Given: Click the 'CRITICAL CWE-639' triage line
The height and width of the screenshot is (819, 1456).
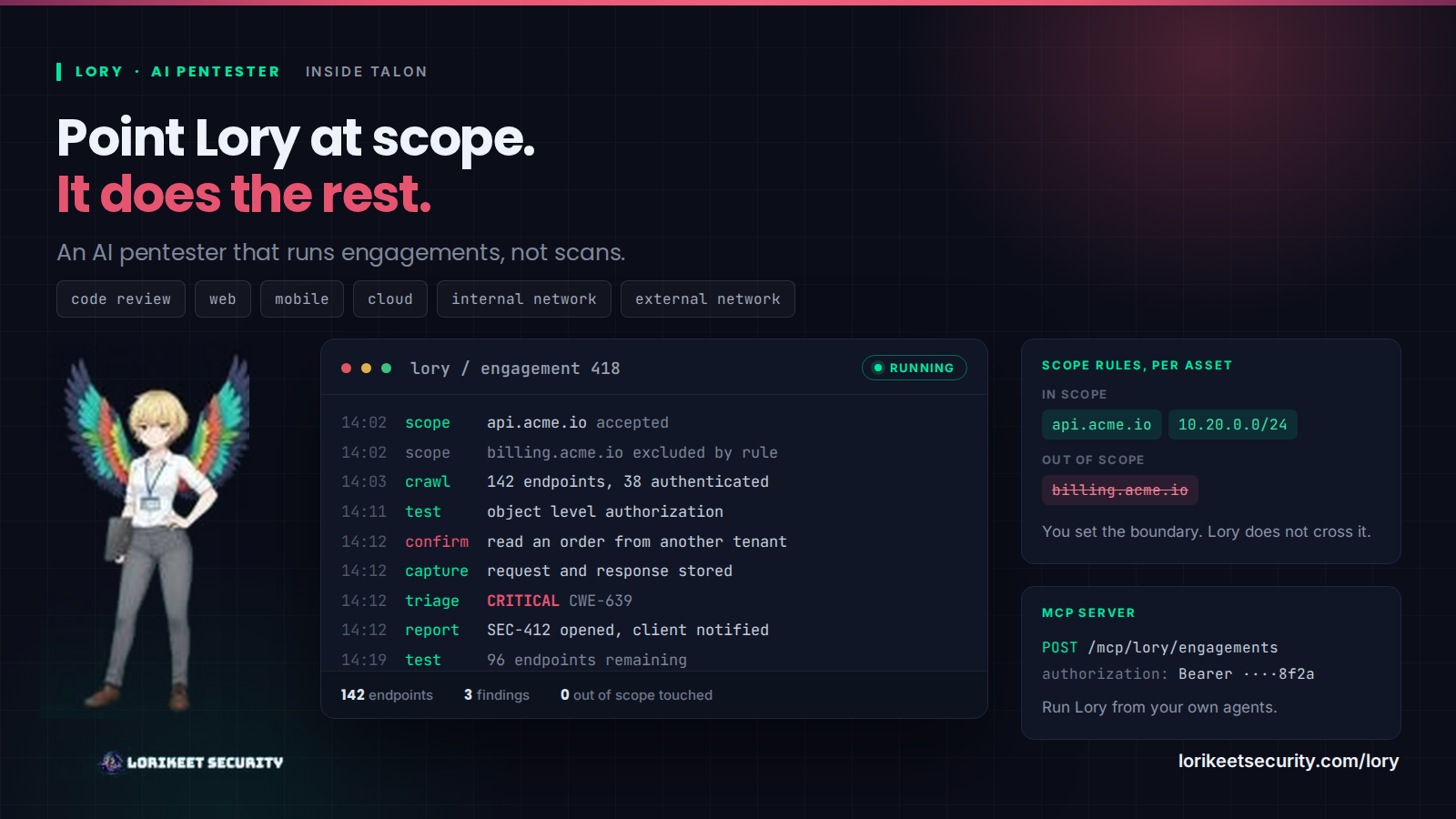Looking at the screenshot, I should pyautogui.click(x=560, y=601).
